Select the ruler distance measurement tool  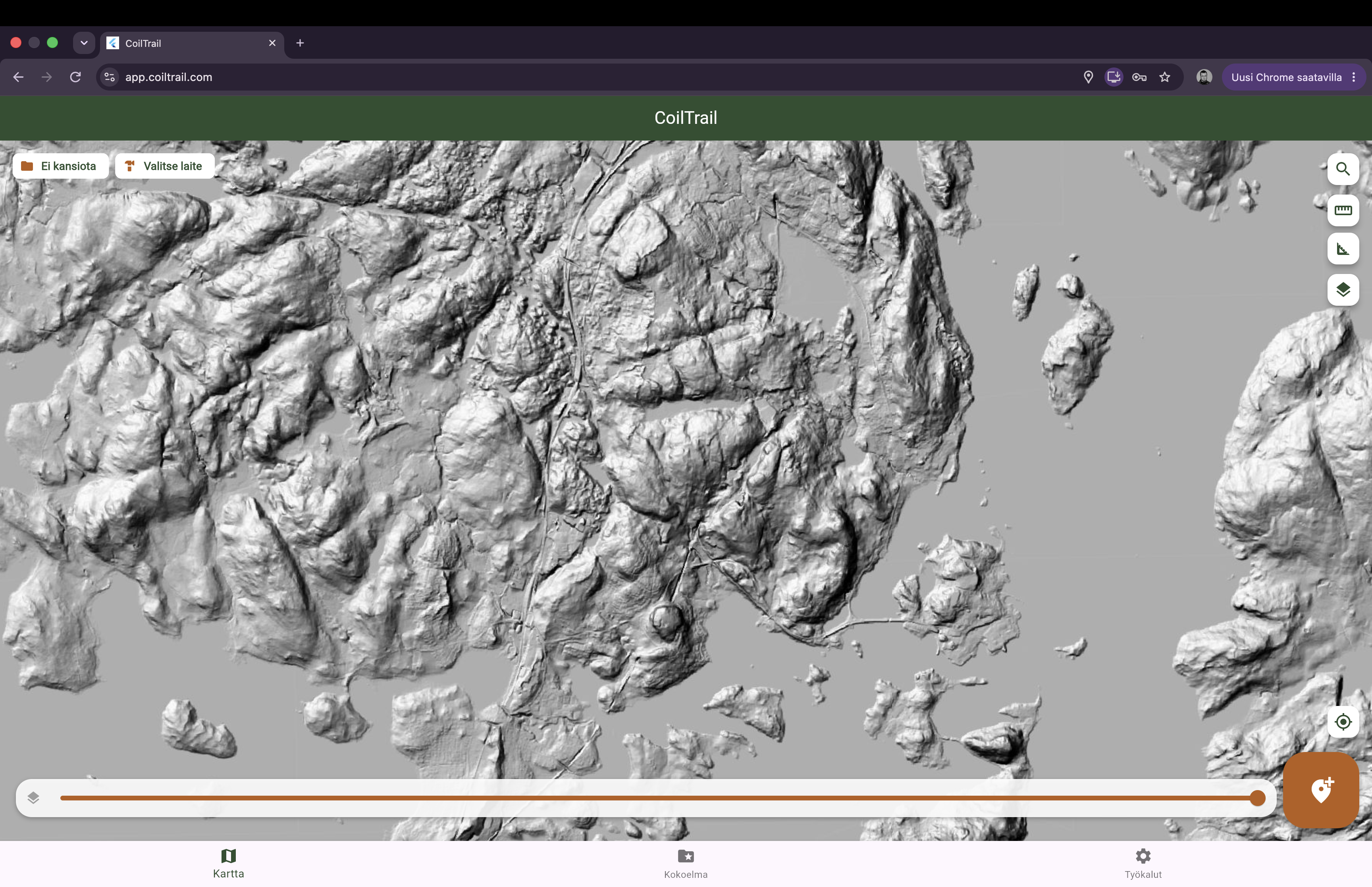[1343, 210]
